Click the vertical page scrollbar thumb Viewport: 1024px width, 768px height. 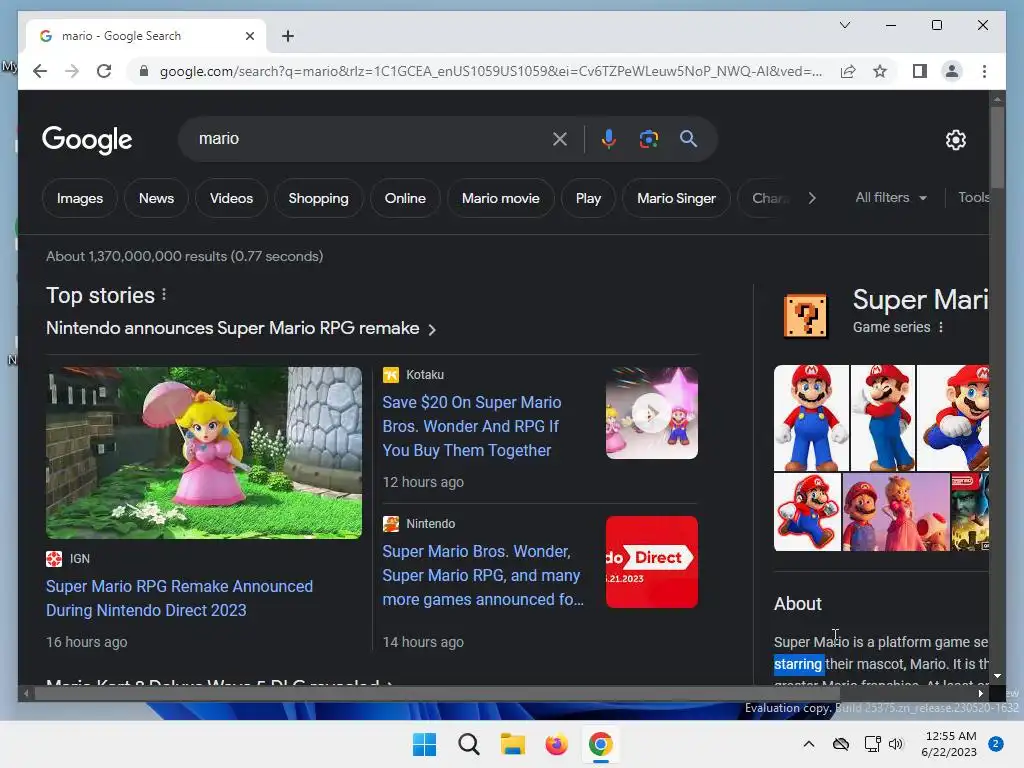point(997,147)
